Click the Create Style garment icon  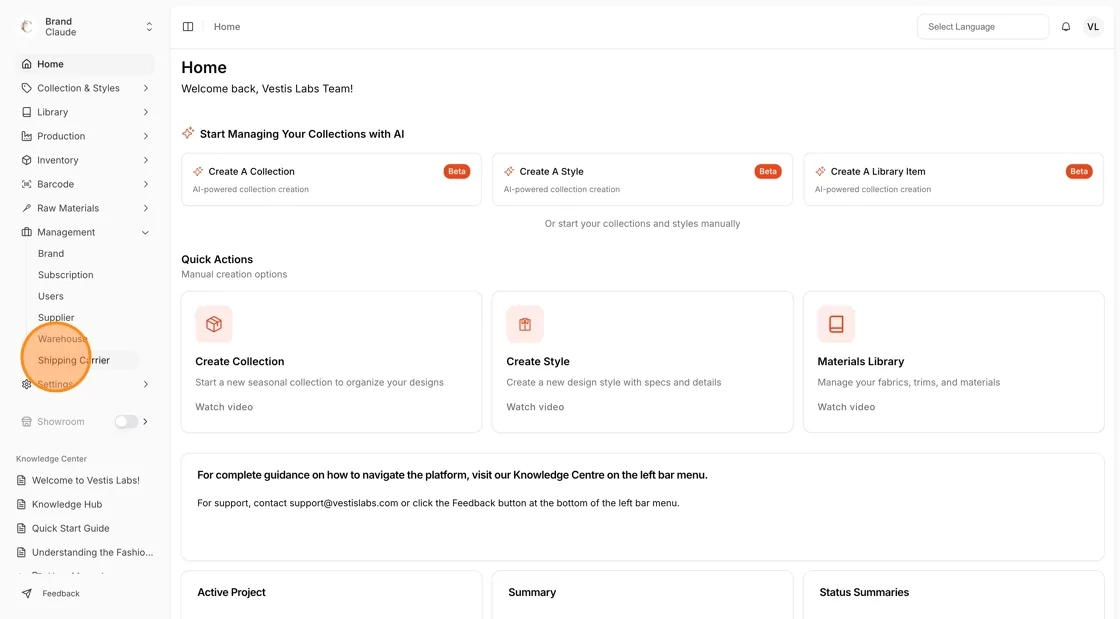point(525,324)
